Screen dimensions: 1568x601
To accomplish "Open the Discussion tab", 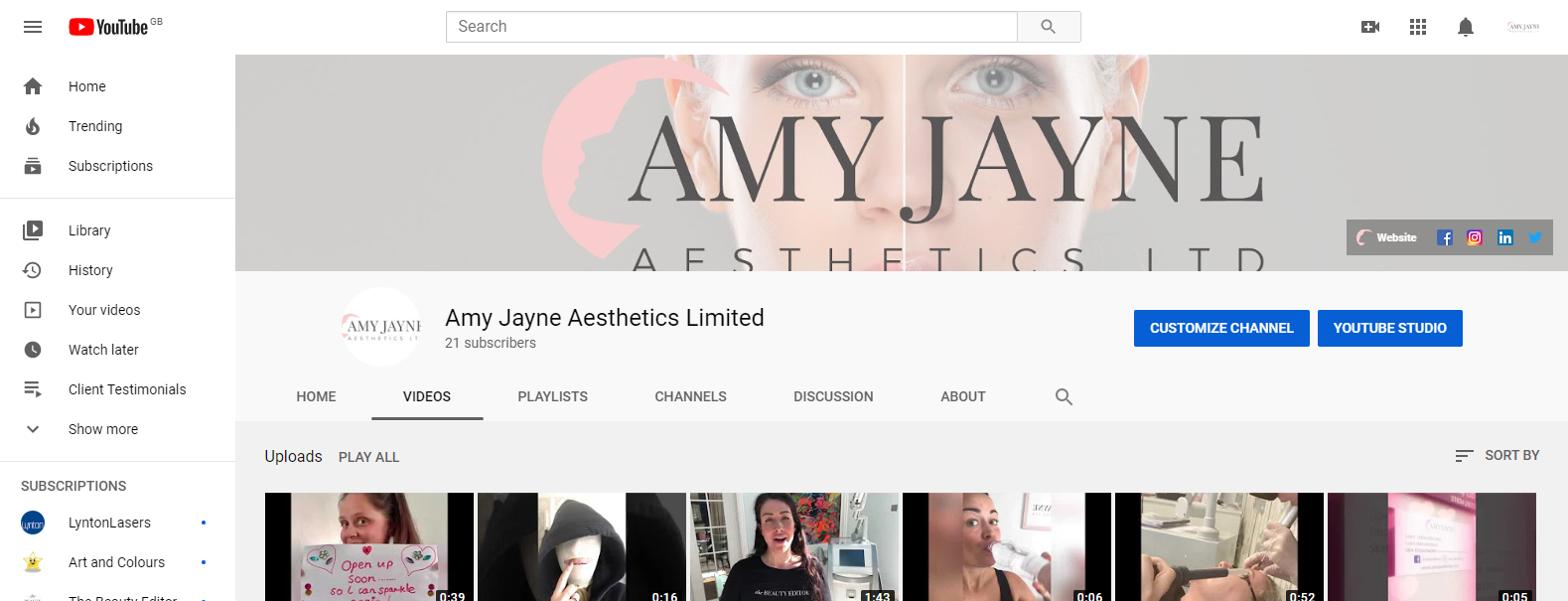I will [834, 396].
